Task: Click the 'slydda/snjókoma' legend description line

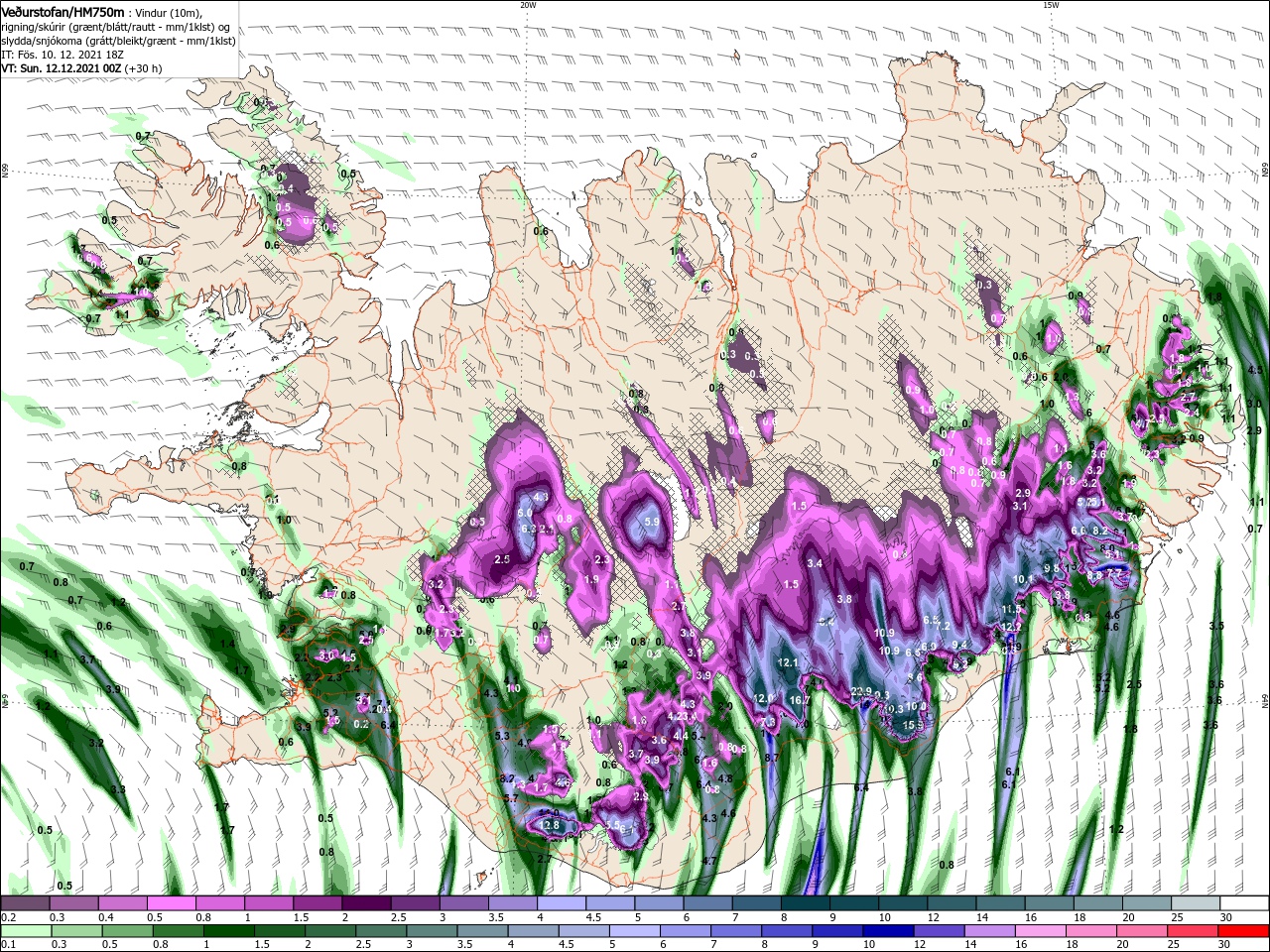Action: point(118,41)
